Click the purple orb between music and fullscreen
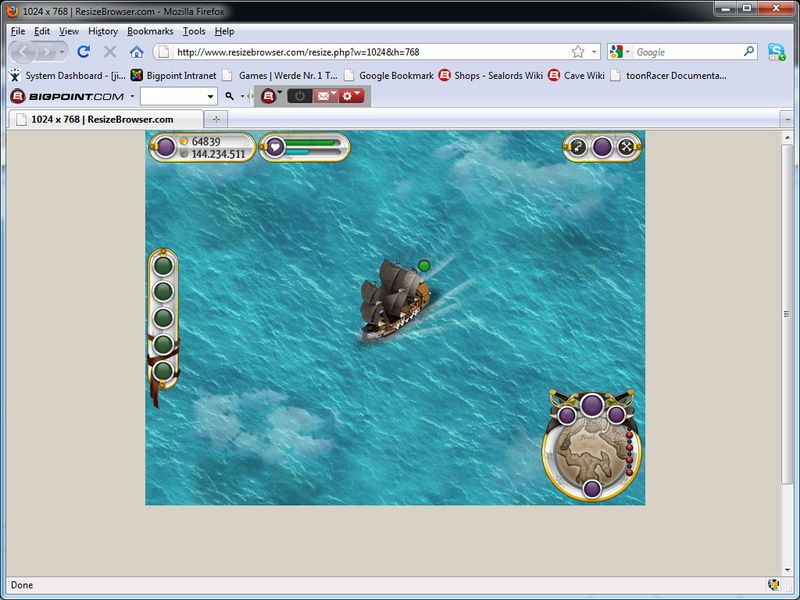The width and height of the screenshot is (800, 600). pos(602,147)
